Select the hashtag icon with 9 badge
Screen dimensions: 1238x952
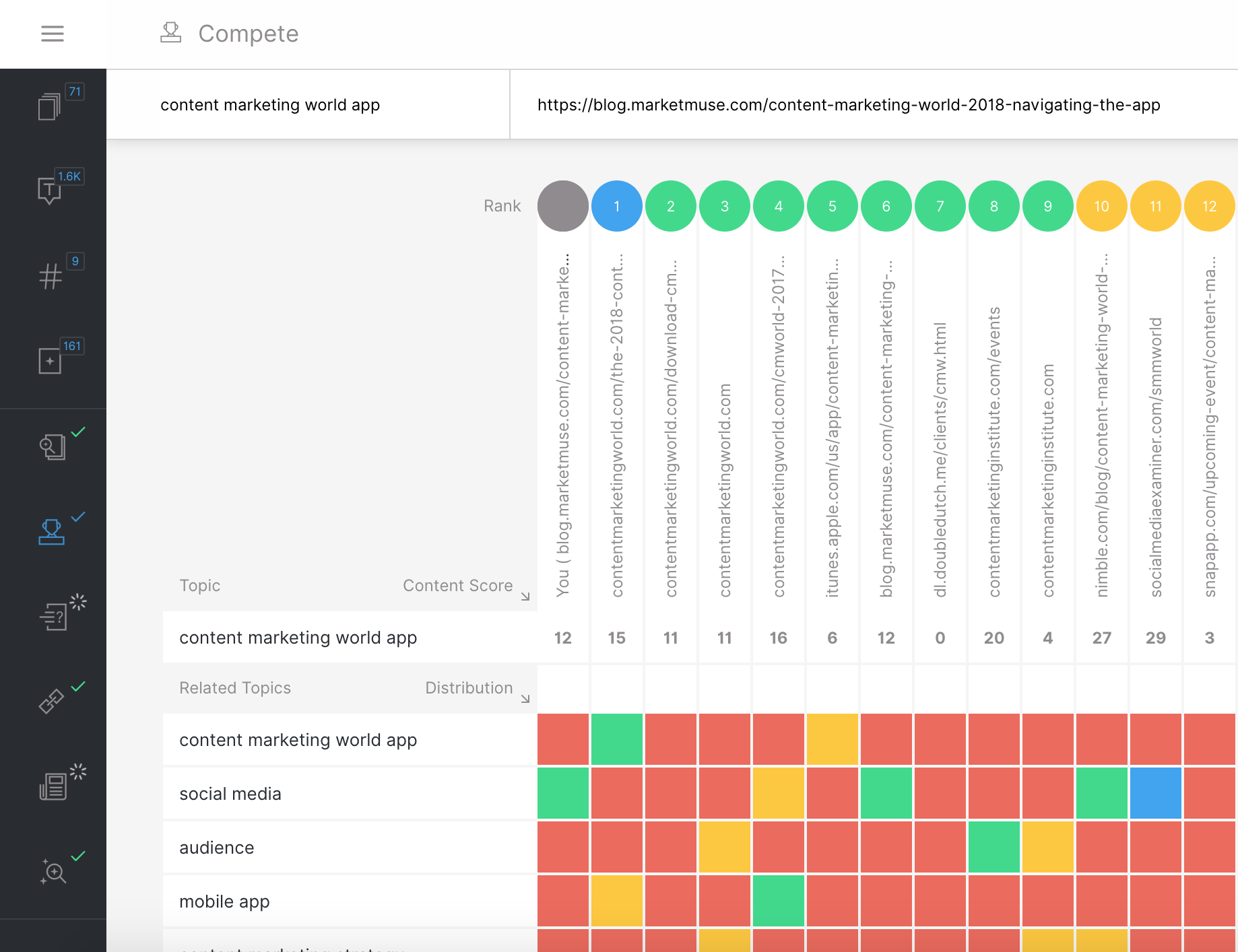coord(51,276)
